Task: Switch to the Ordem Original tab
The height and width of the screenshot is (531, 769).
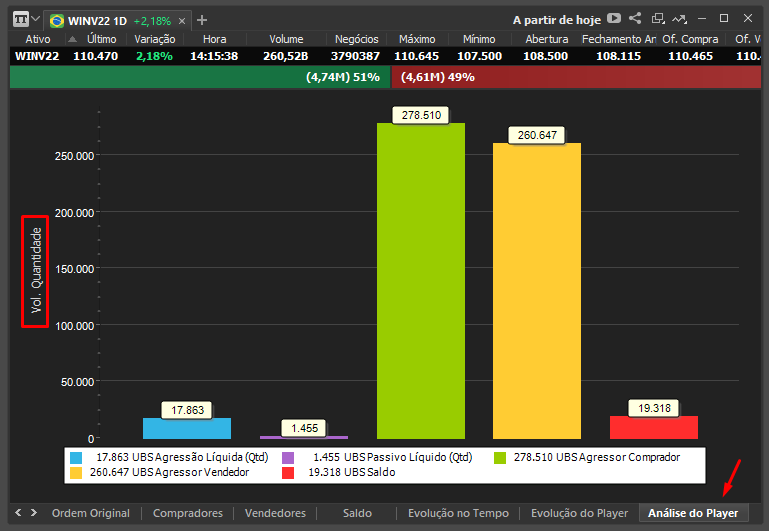Action: click(91, 513)
